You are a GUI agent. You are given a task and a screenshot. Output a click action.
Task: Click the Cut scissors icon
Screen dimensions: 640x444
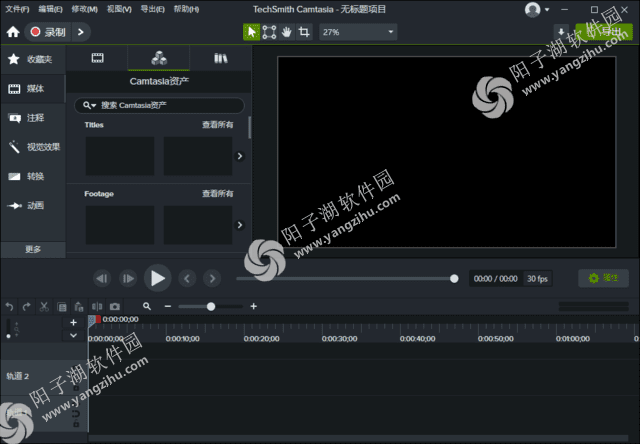(44, 306)
